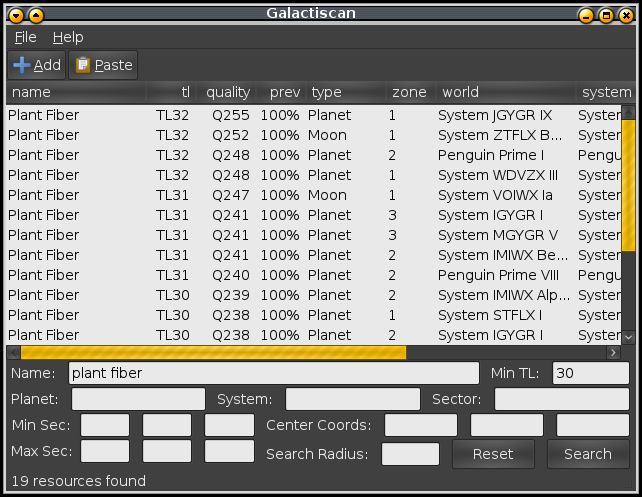
Task: Click the System filter input field
Action: tap(352, 399)
